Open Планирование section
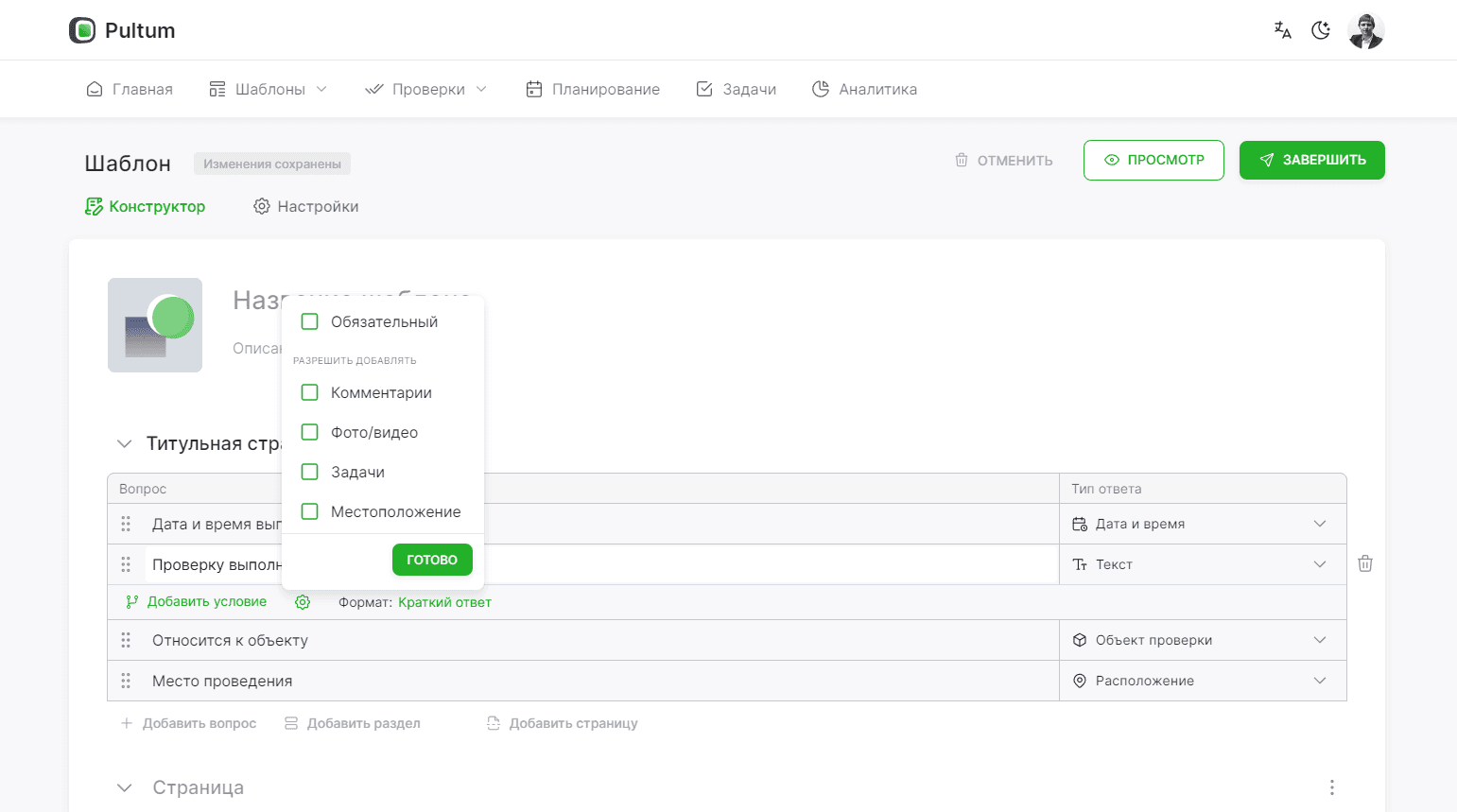The image size is (1457, 812). point(593,89)
